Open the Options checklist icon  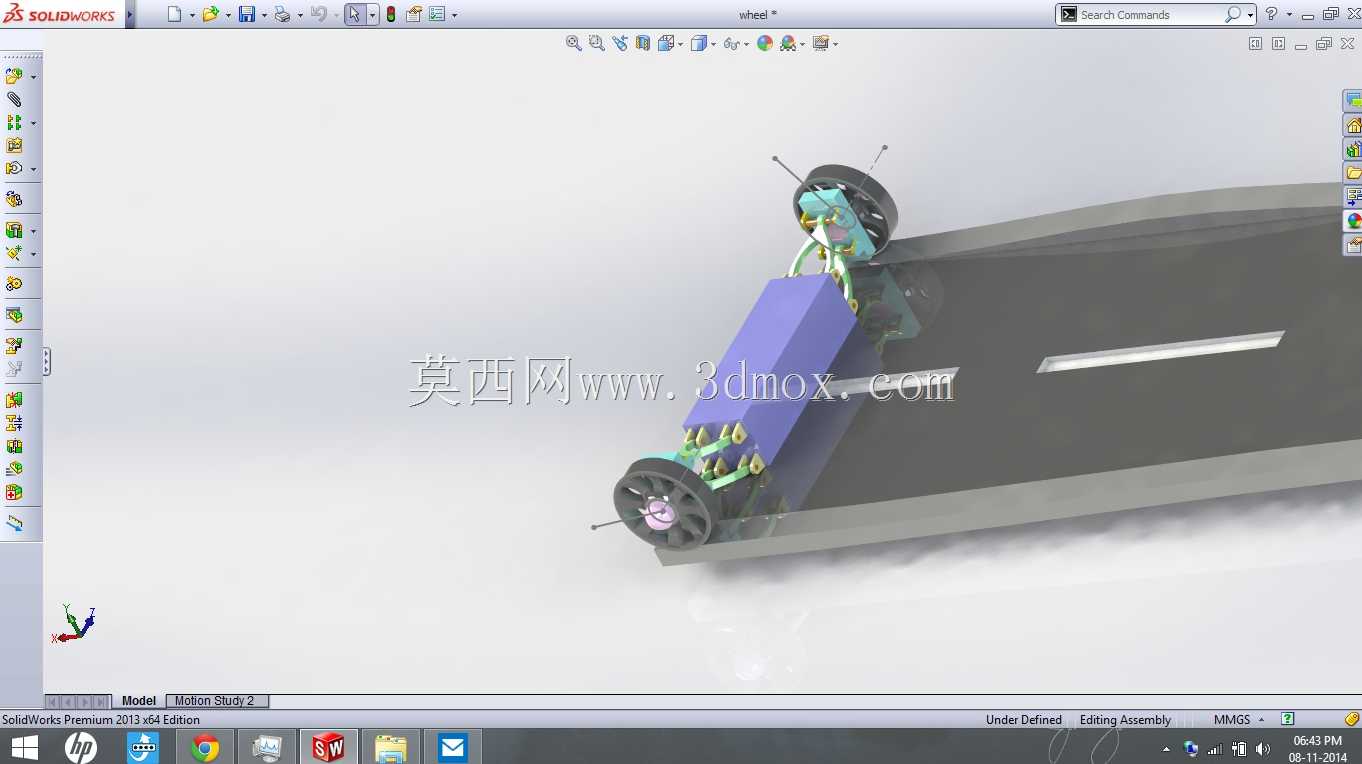(x=437, y=14)
